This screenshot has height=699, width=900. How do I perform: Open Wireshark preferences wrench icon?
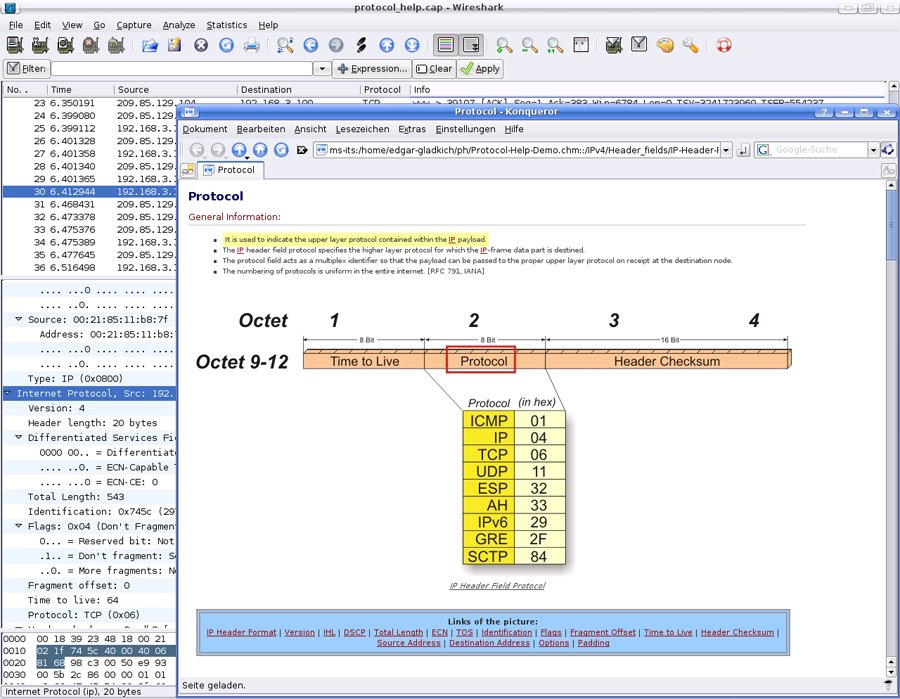pos(690,45)
